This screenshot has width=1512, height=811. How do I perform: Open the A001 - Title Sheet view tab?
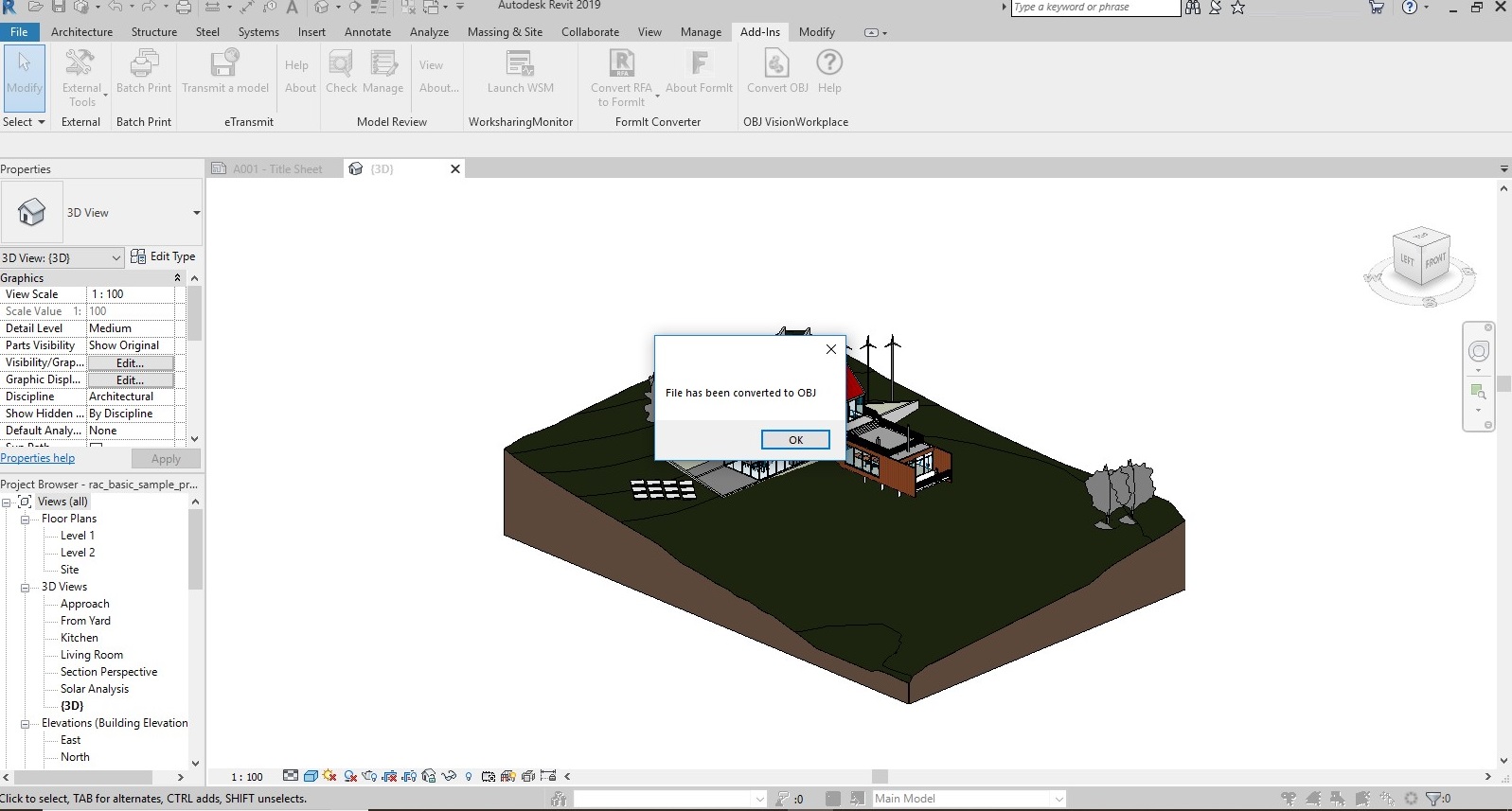pyautogui.click(x=276, y=169)
